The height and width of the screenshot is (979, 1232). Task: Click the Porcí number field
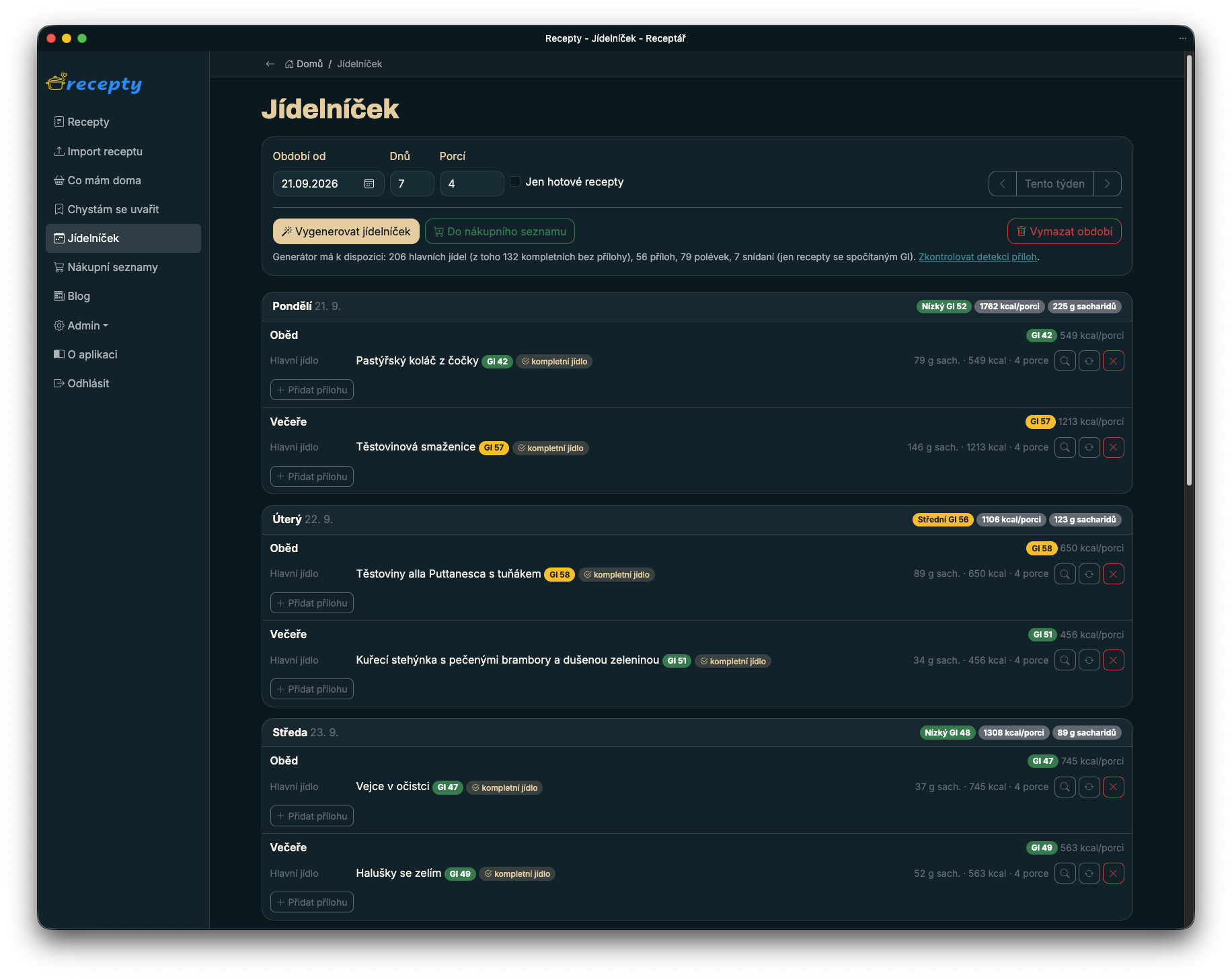click(x=471, y=184)
